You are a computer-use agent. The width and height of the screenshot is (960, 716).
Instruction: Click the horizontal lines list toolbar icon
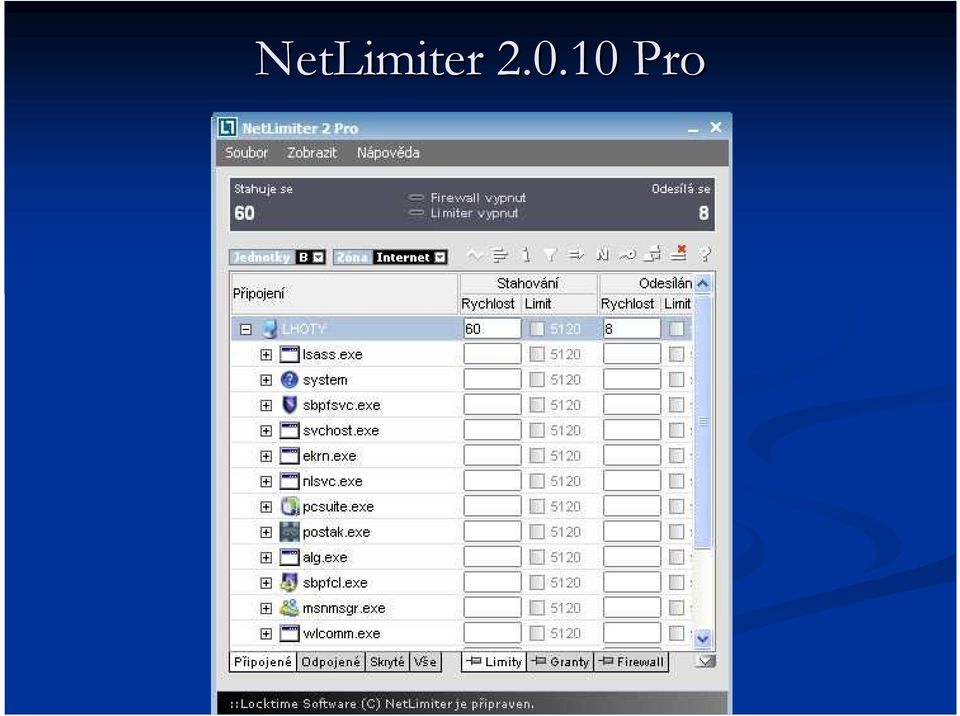click(x=500, y=255)
